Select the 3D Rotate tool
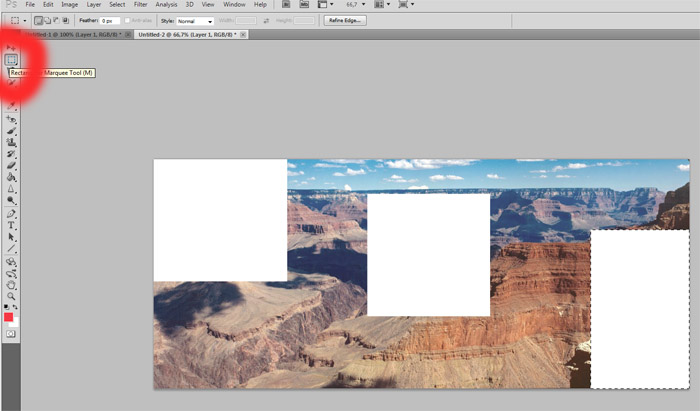The width and height of the screenshot is (700, 411). (x=11, y=262)
